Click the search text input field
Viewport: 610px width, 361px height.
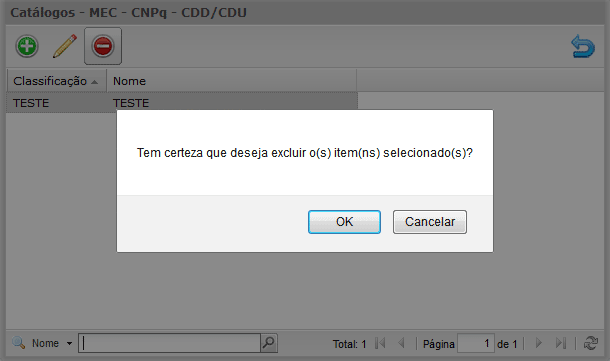tap(170, 343)
